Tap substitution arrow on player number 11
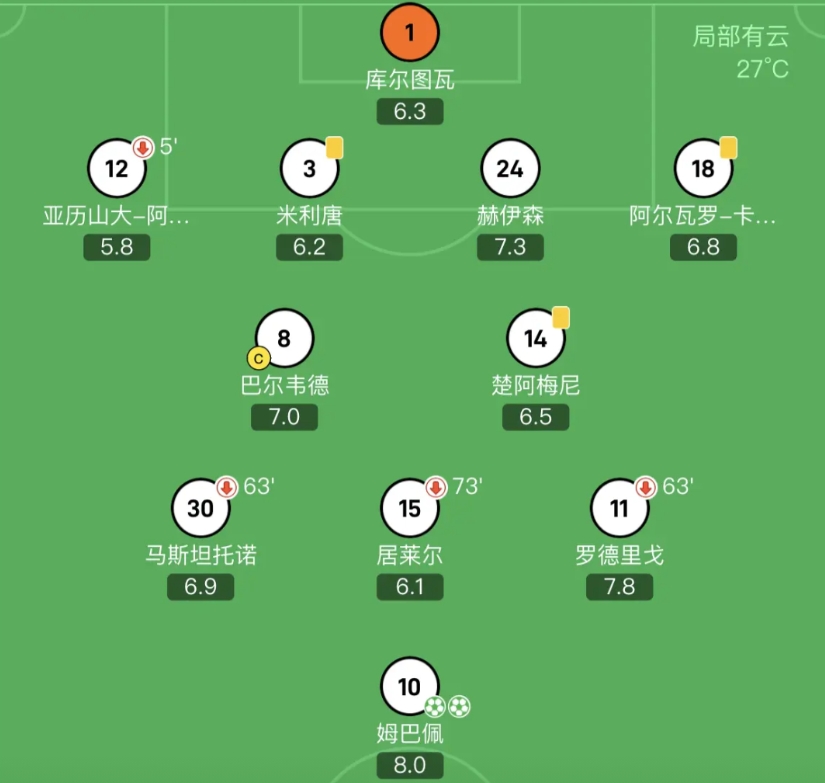Viewport: 825px width, 783px height. click(x=646, y=487)
